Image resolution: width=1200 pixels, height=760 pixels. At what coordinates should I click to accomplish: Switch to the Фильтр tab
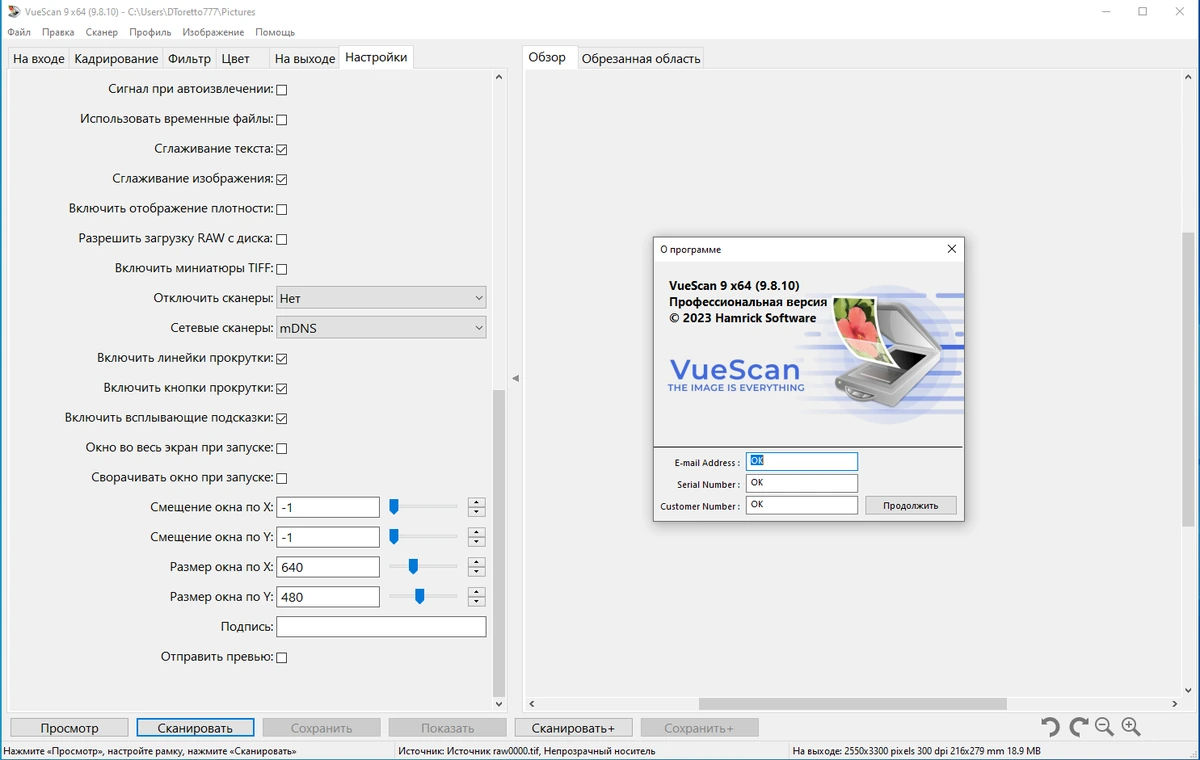pos(189,59)
